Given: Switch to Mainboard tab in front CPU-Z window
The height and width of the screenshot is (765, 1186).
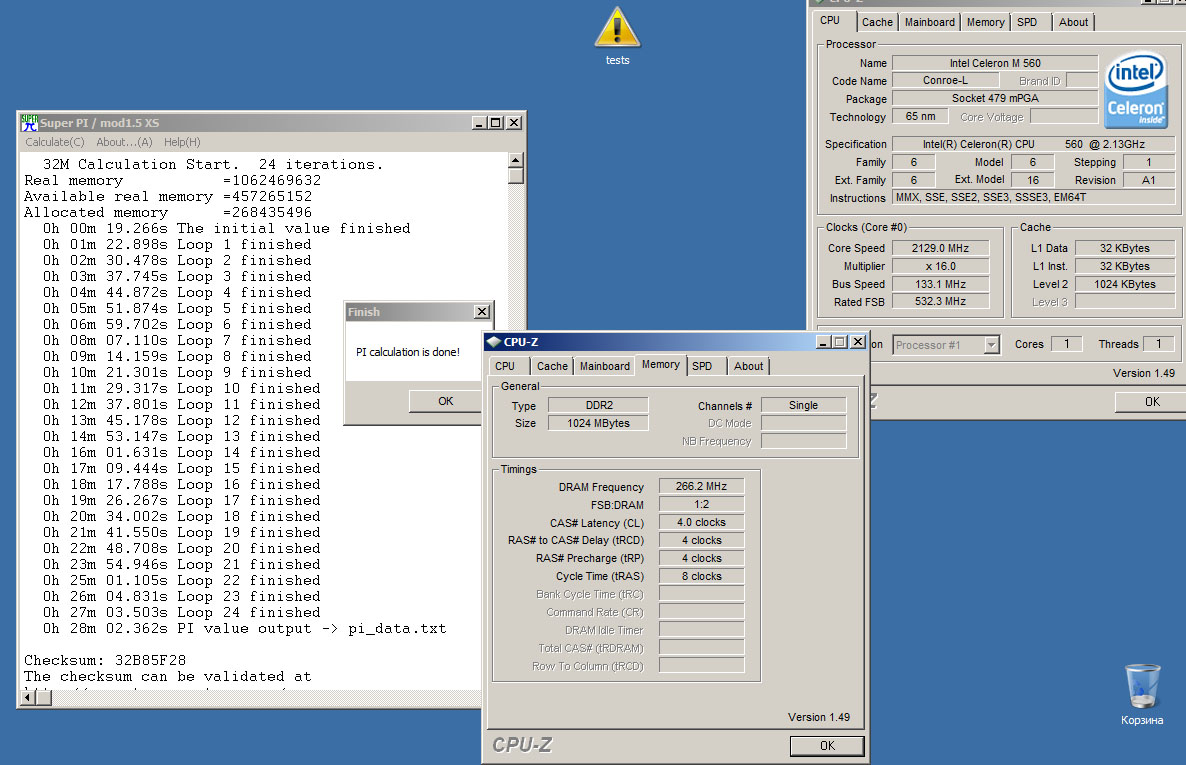Looking at the screenshot, I should point(604,366).
